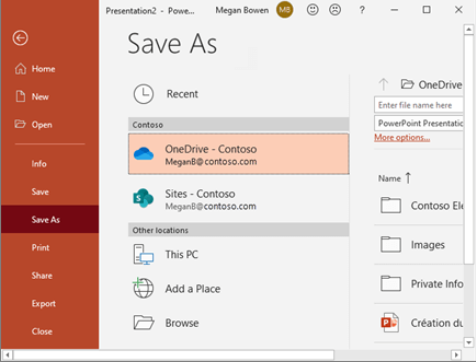Sort files by Name column header
The height and width of the screenshot is (362, 476).
(x=389, y=179)
